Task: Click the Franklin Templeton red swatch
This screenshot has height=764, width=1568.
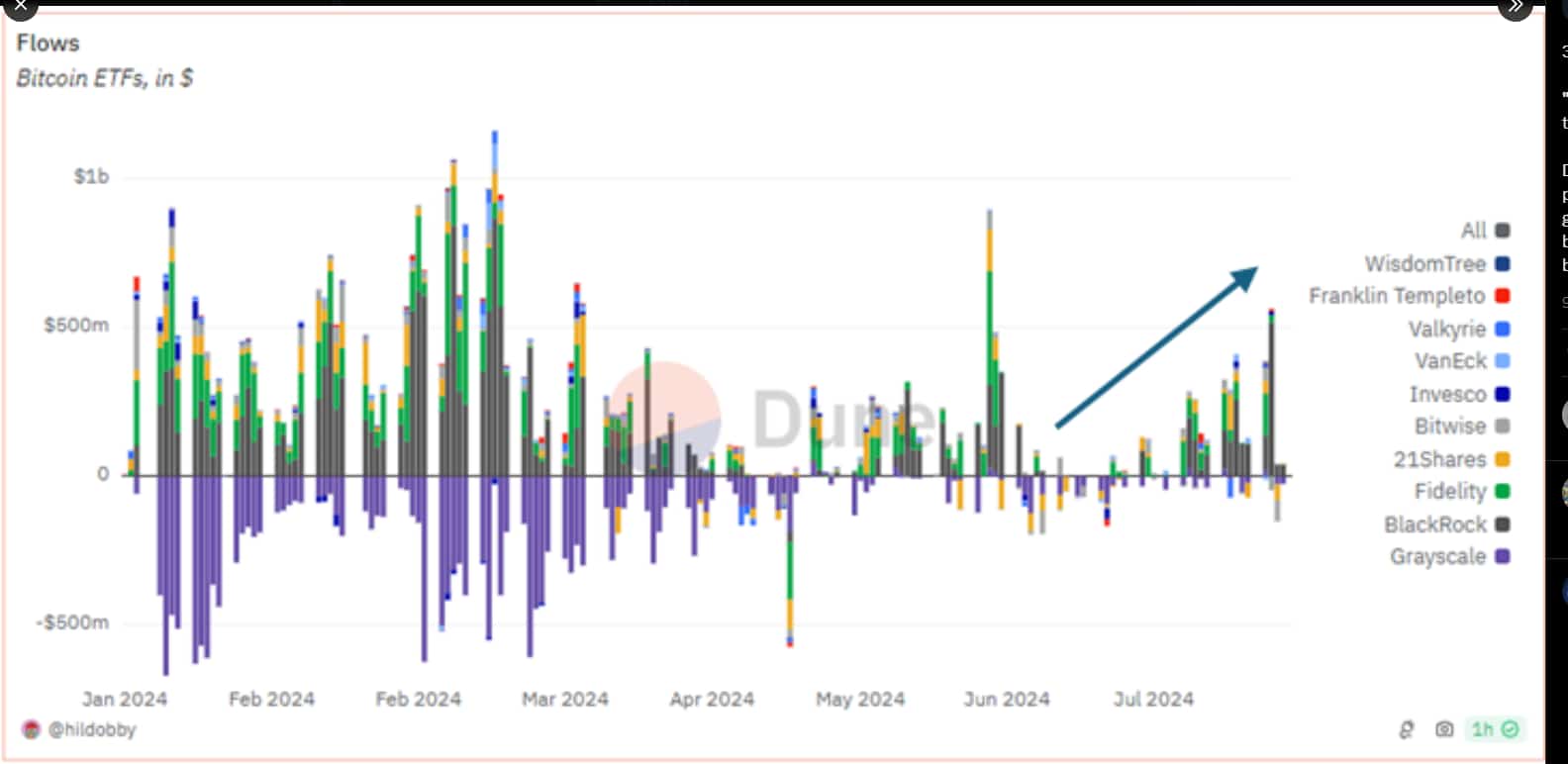Action: click(x=1502, y=296)
